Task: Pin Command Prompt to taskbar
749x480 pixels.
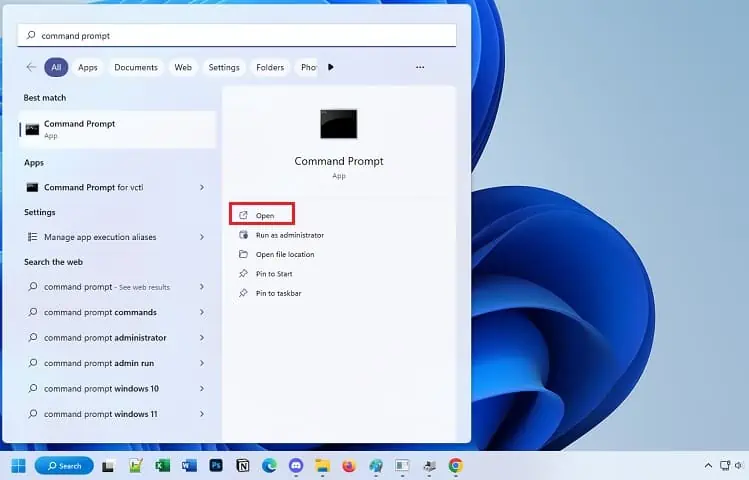Action: click(270, 293)
